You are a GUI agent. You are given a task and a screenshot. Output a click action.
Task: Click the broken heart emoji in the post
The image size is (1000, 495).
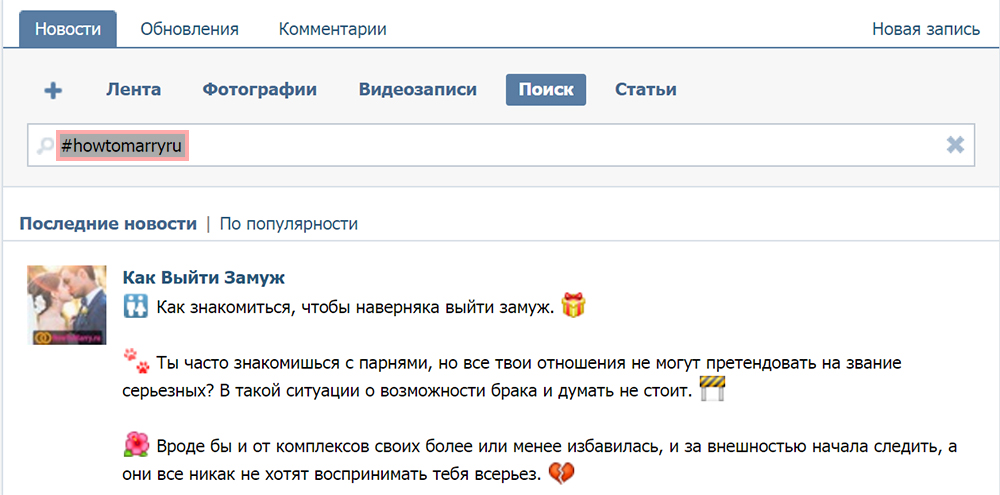coord(562,471)
